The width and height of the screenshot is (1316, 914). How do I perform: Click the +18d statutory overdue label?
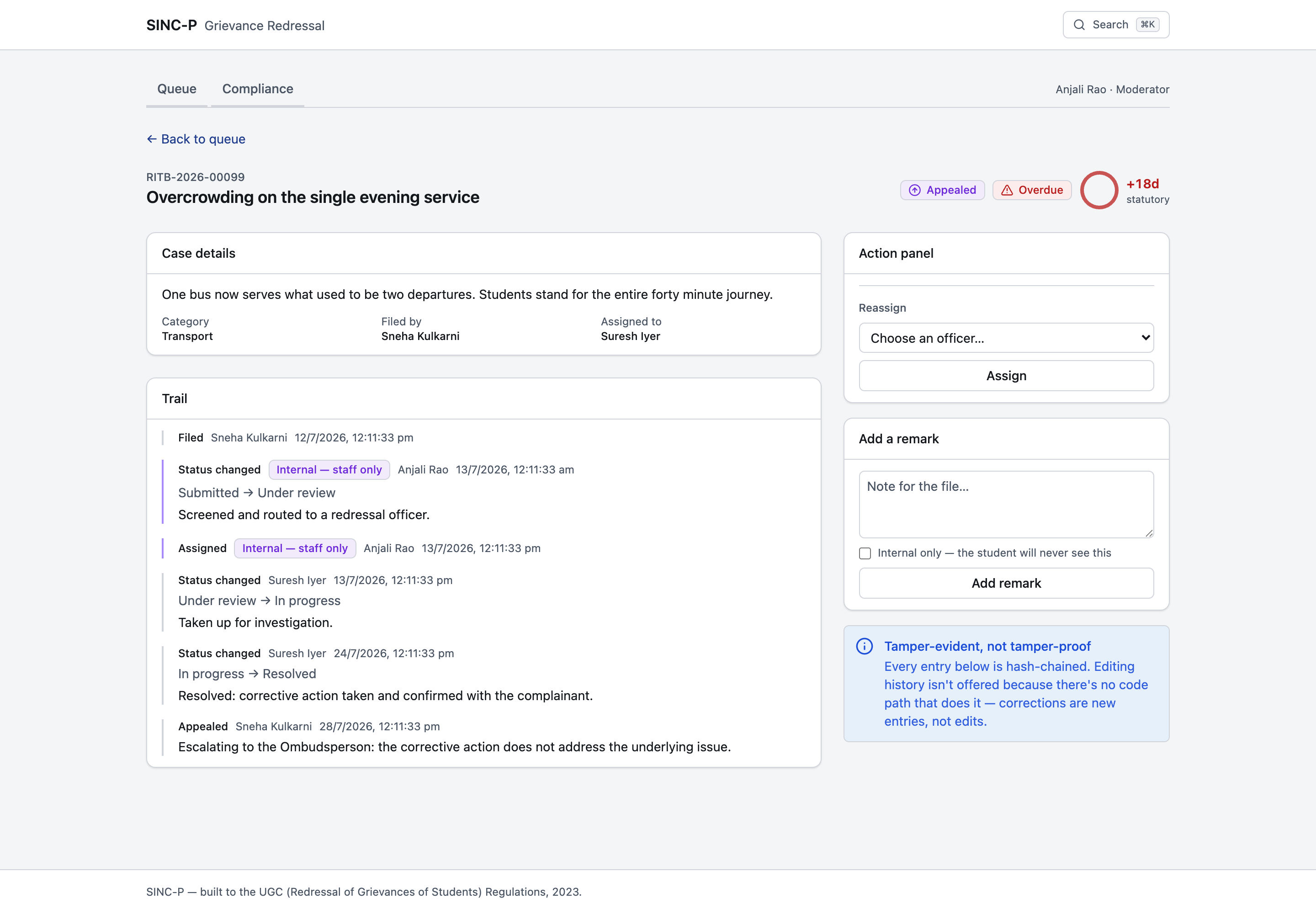click(x=1142, y=184)
